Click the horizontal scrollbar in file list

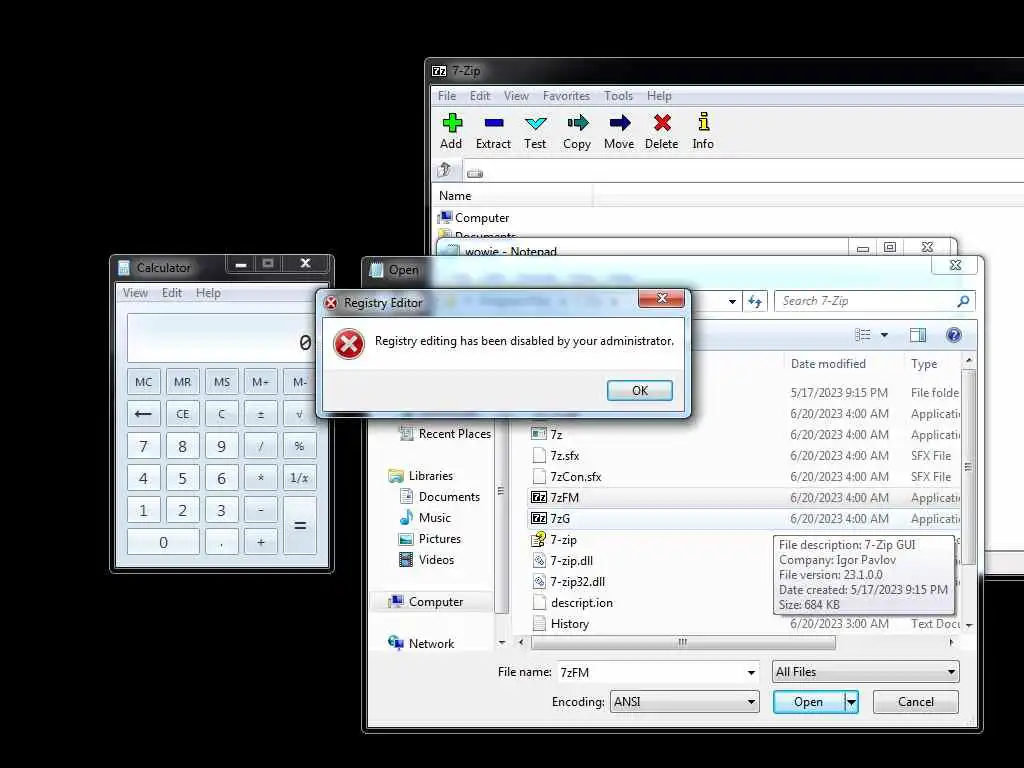[683, 643]
